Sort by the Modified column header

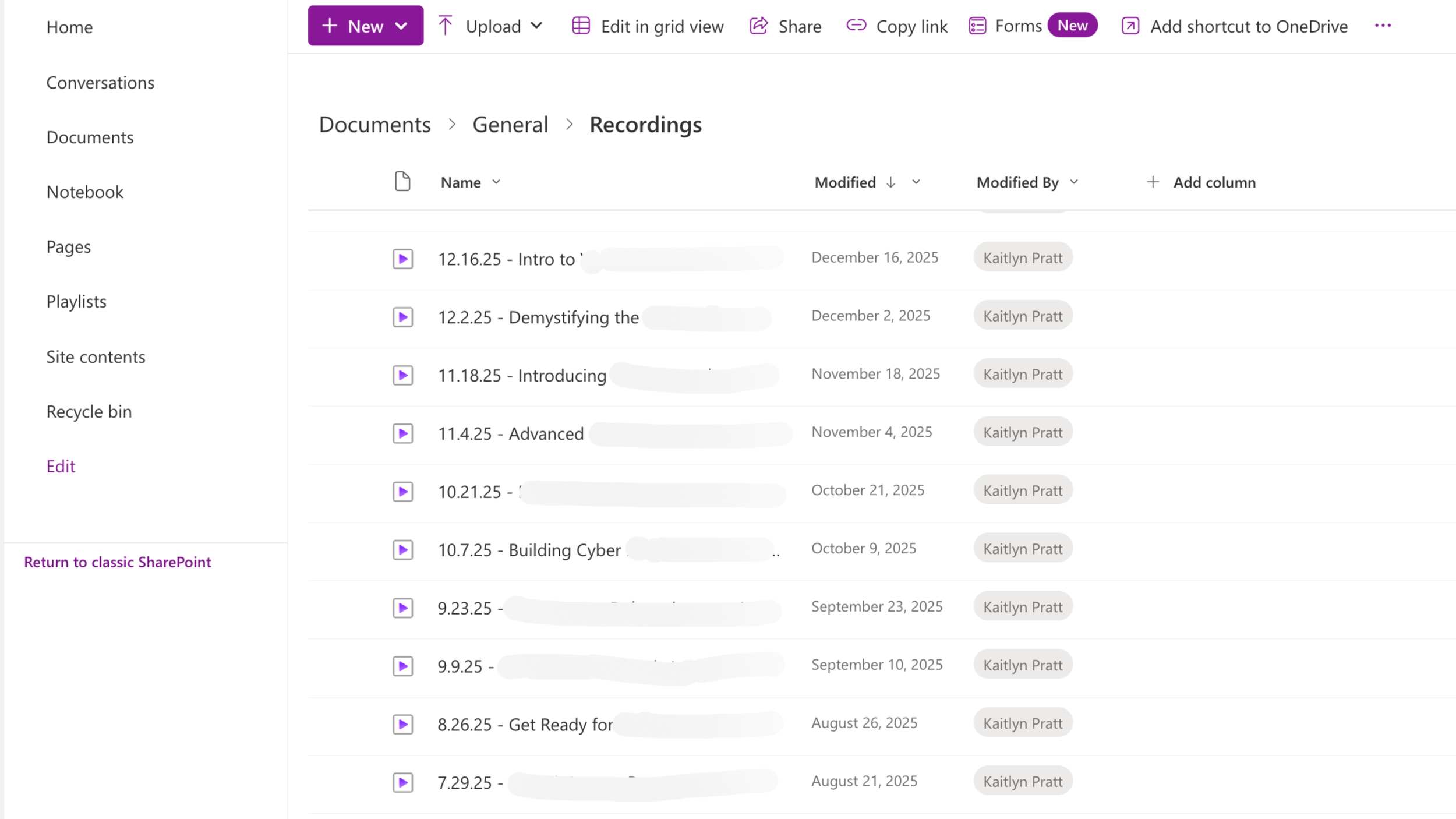[x=845, y=182]
